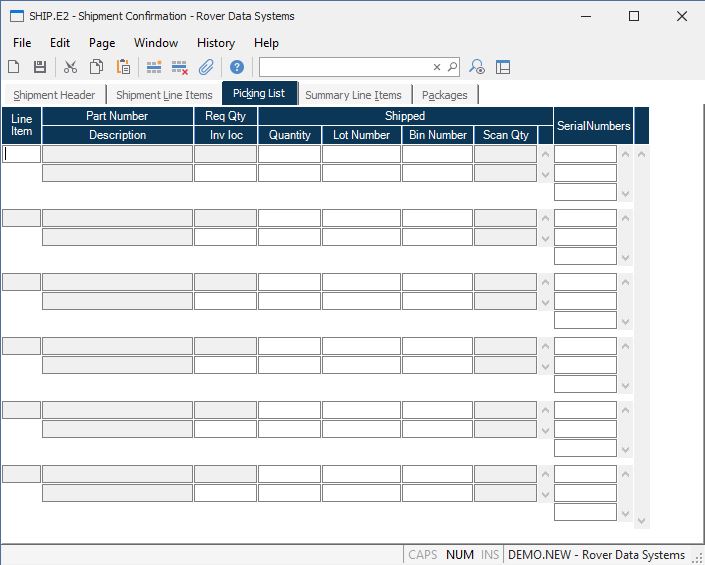Switch to the Shipment Line Items tab
This screenshot has height=565, width=705.
164,95
